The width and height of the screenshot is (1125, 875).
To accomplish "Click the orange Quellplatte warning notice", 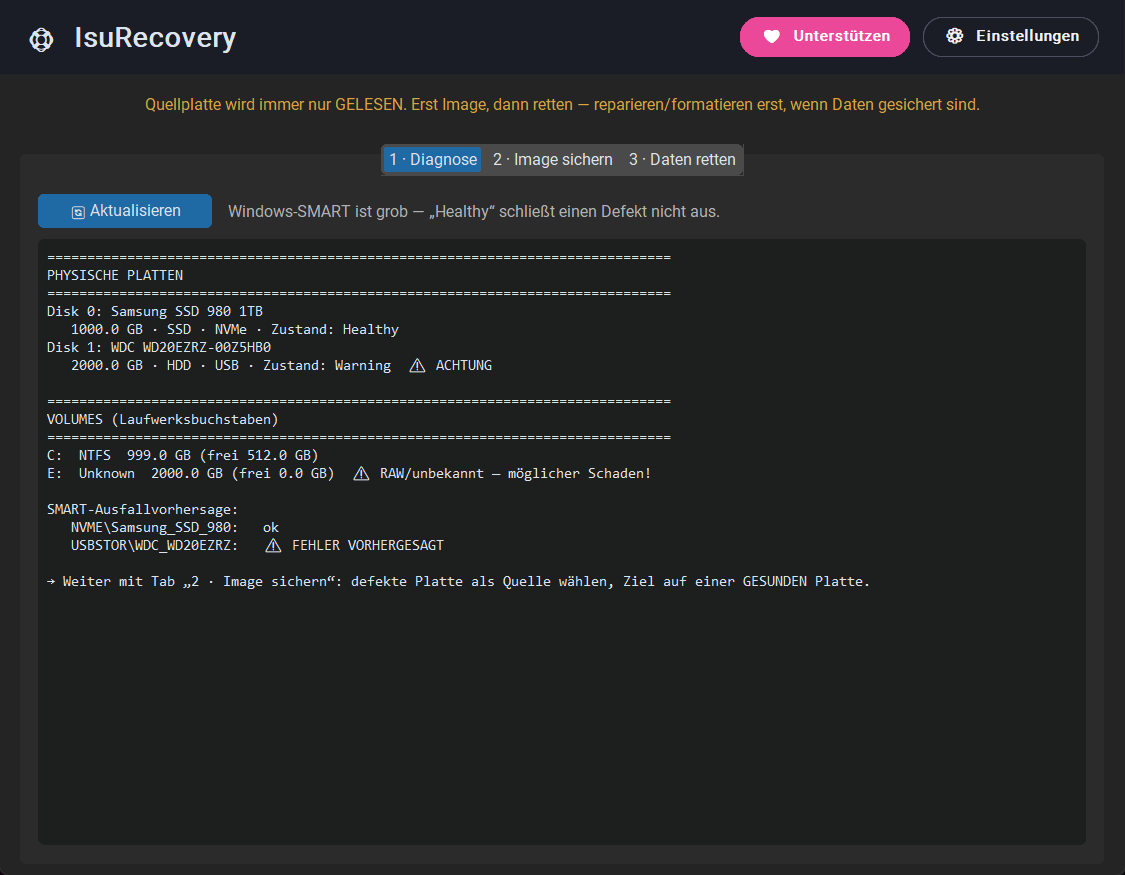I will (x=562, y=105).
